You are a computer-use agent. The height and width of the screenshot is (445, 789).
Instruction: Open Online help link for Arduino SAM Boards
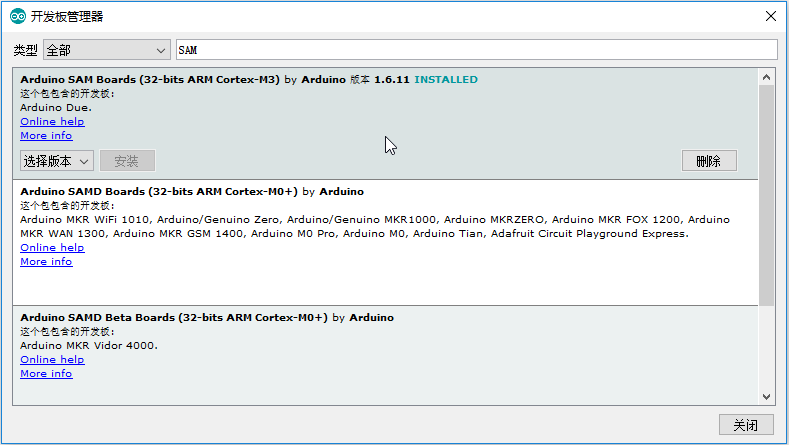click(x=52, y=121)
